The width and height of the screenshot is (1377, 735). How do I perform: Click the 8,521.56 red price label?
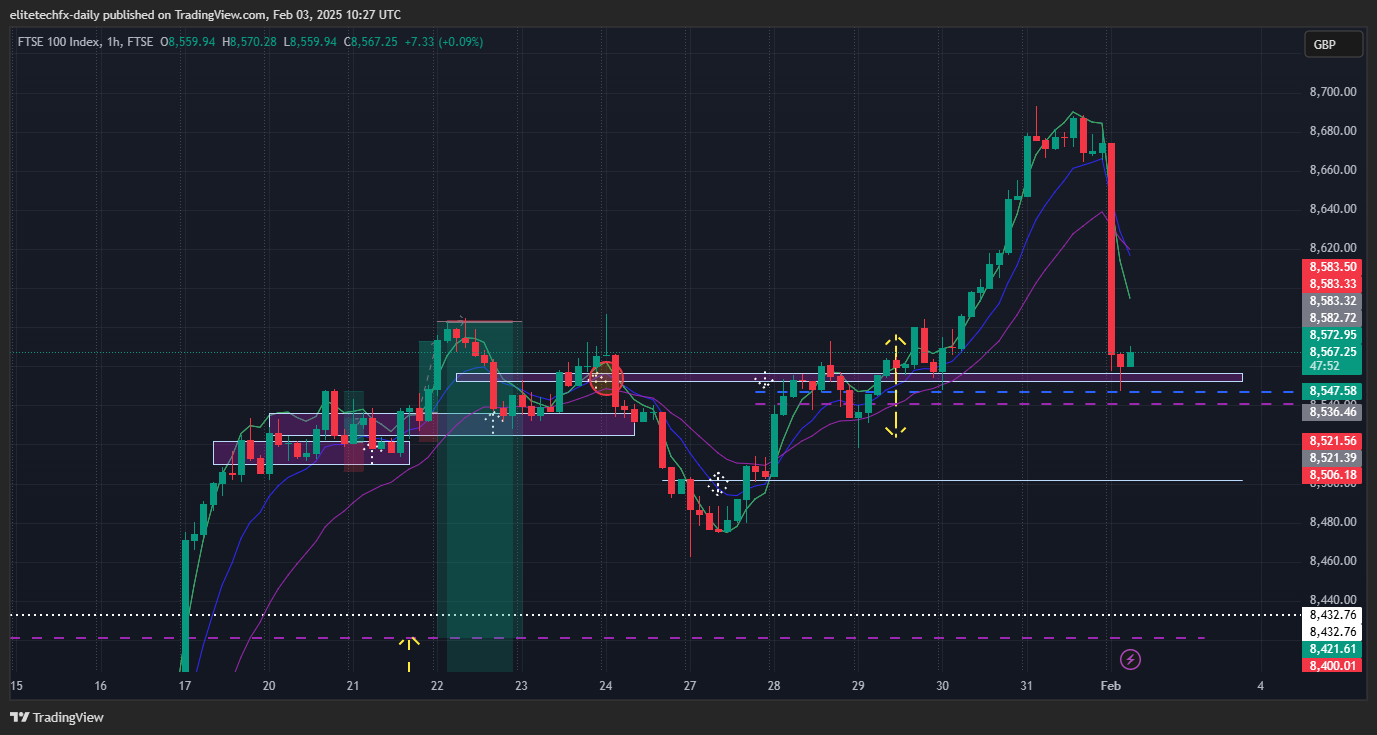click(x=1332, y=441)
